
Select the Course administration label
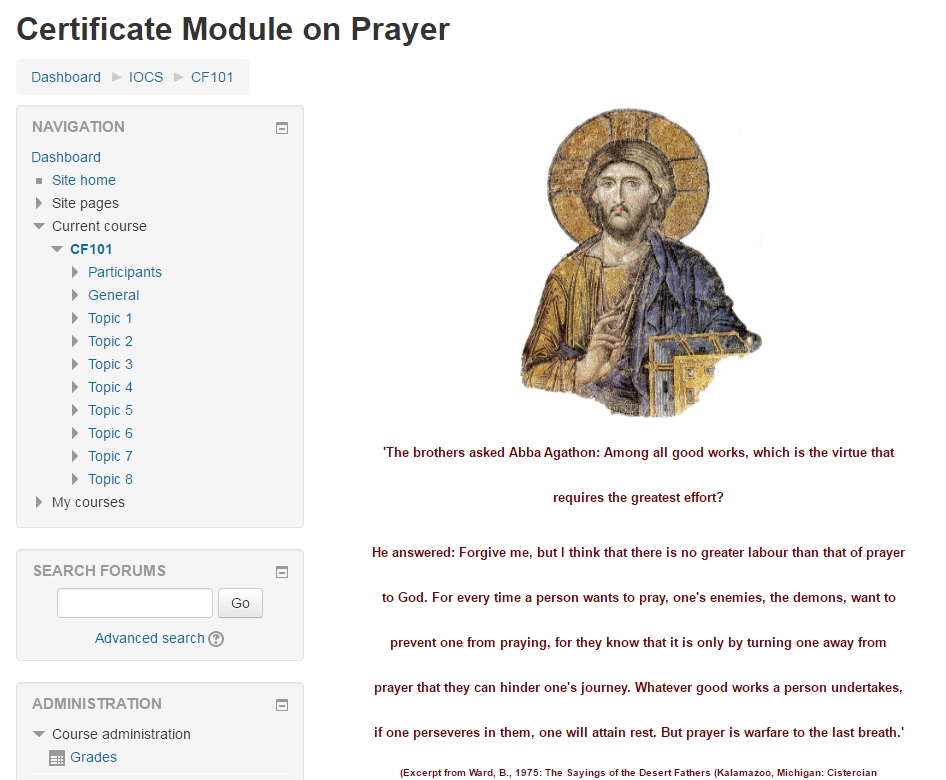(121, 734)
